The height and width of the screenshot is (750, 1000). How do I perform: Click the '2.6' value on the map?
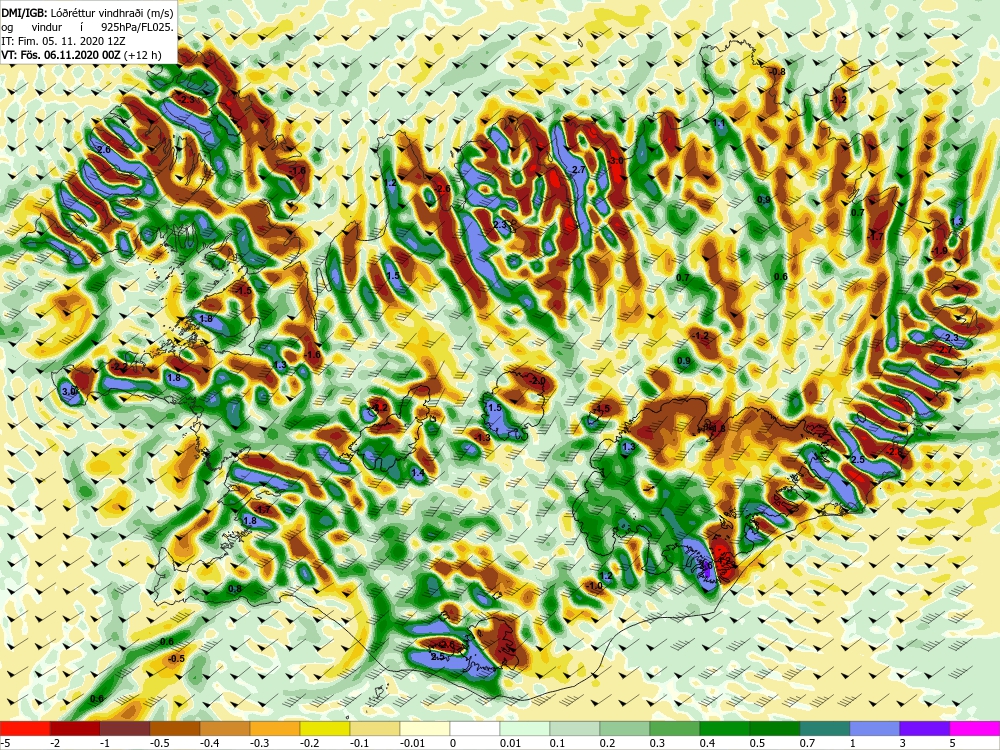tap(104, 149)
